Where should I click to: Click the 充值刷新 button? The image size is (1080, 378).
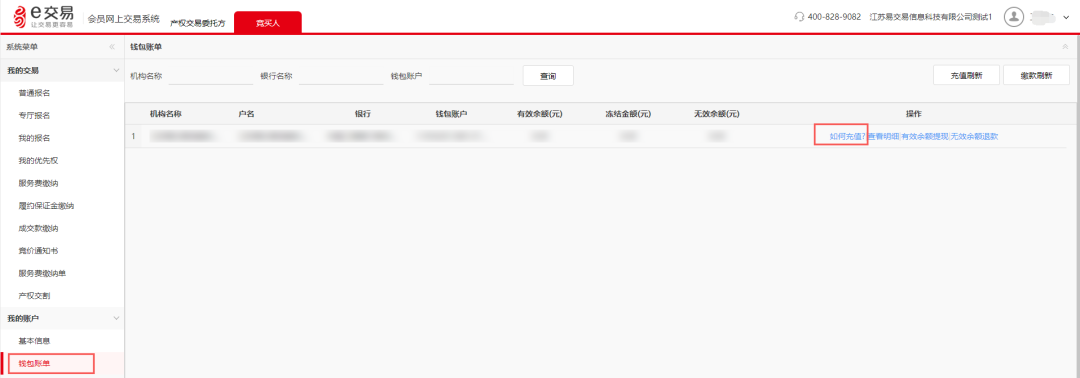click(x=966, y=76)
